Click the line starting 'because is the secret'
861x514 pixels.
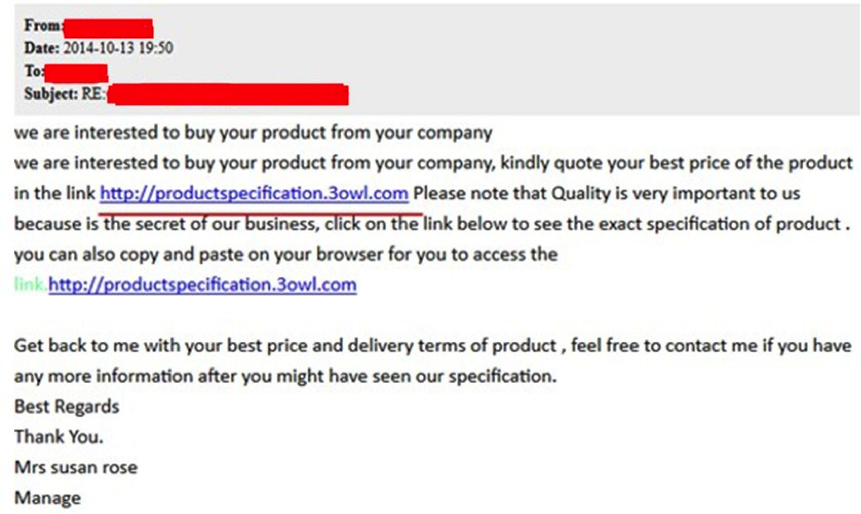[x=432, y=224]
